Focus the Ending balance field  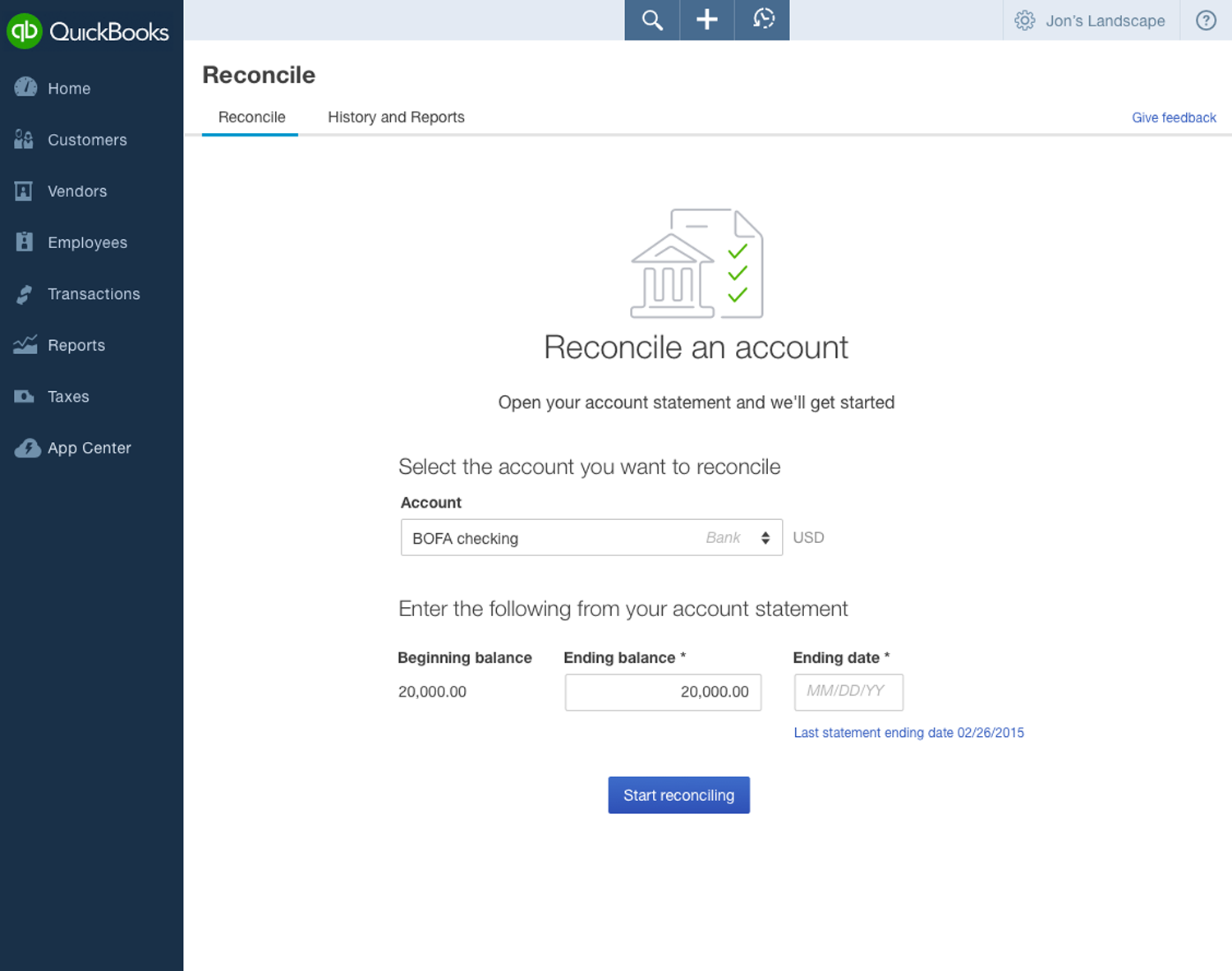[x=663, y=692]
